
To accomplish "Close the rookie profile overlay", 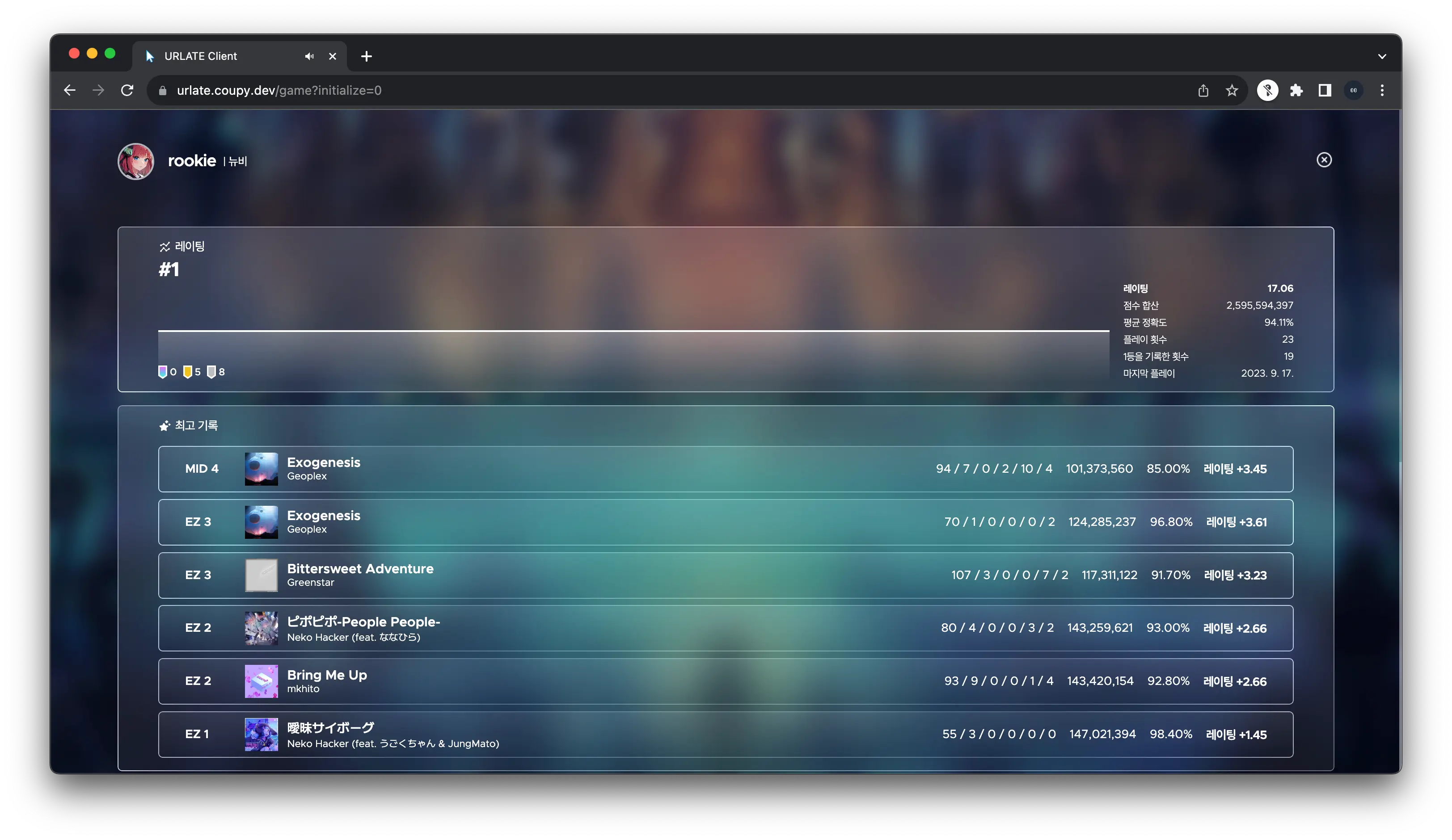I will 1324,160.
